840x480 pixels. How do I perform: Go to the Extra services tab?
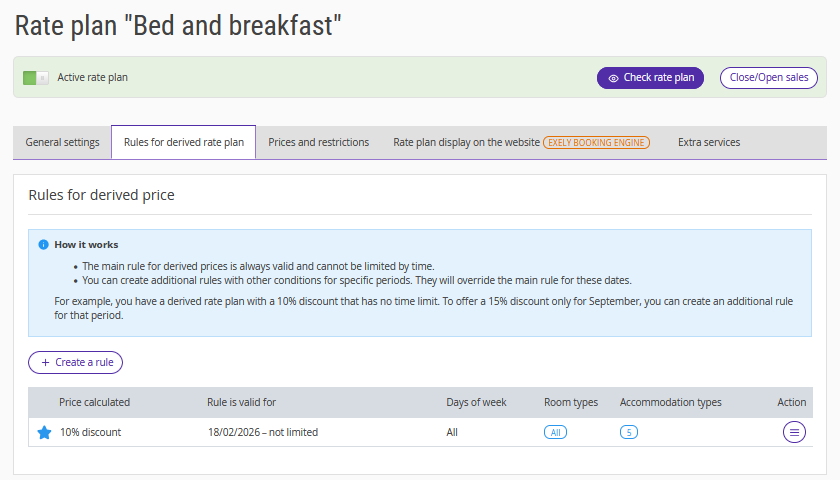click(x=708, y=142)
